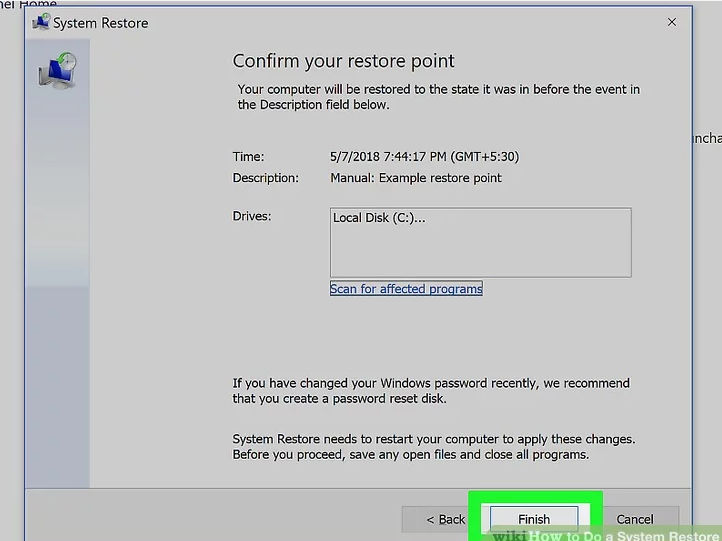Click the Confirm your restore point heading
This screenshot has height=541, width=722.
tap(343, 61)
